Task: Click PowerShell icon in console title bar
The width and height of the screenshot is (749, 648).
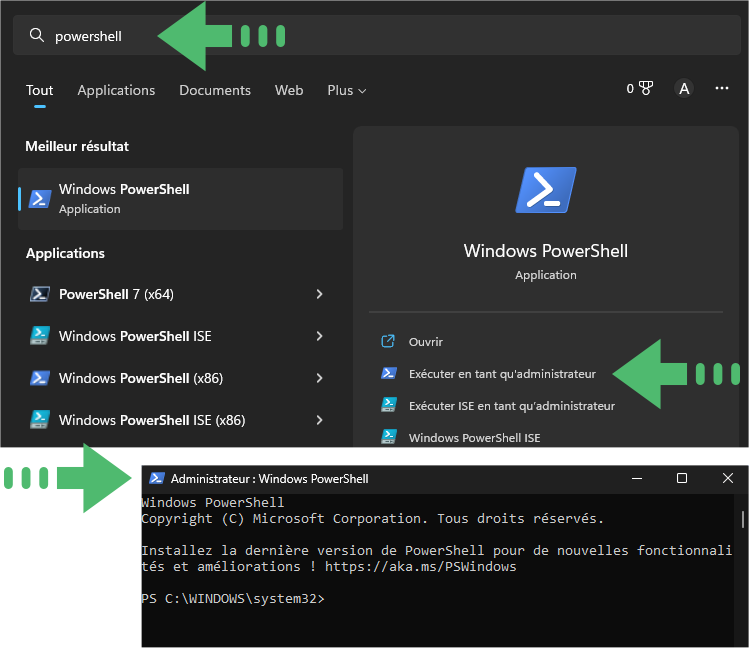Action: [x=157, y=478]
